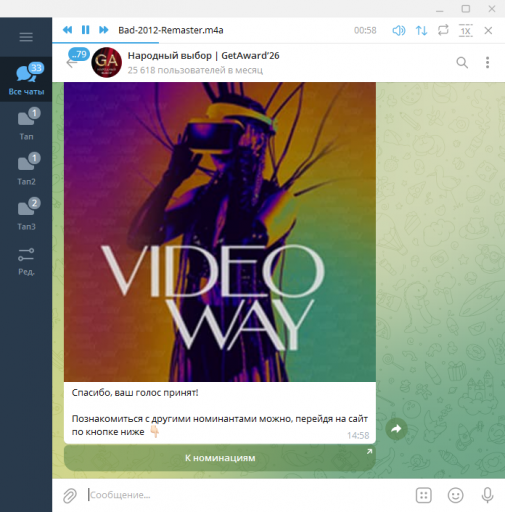Focus the Сообщение... input field
Screen dimensions: 505x512
(247, 495)
